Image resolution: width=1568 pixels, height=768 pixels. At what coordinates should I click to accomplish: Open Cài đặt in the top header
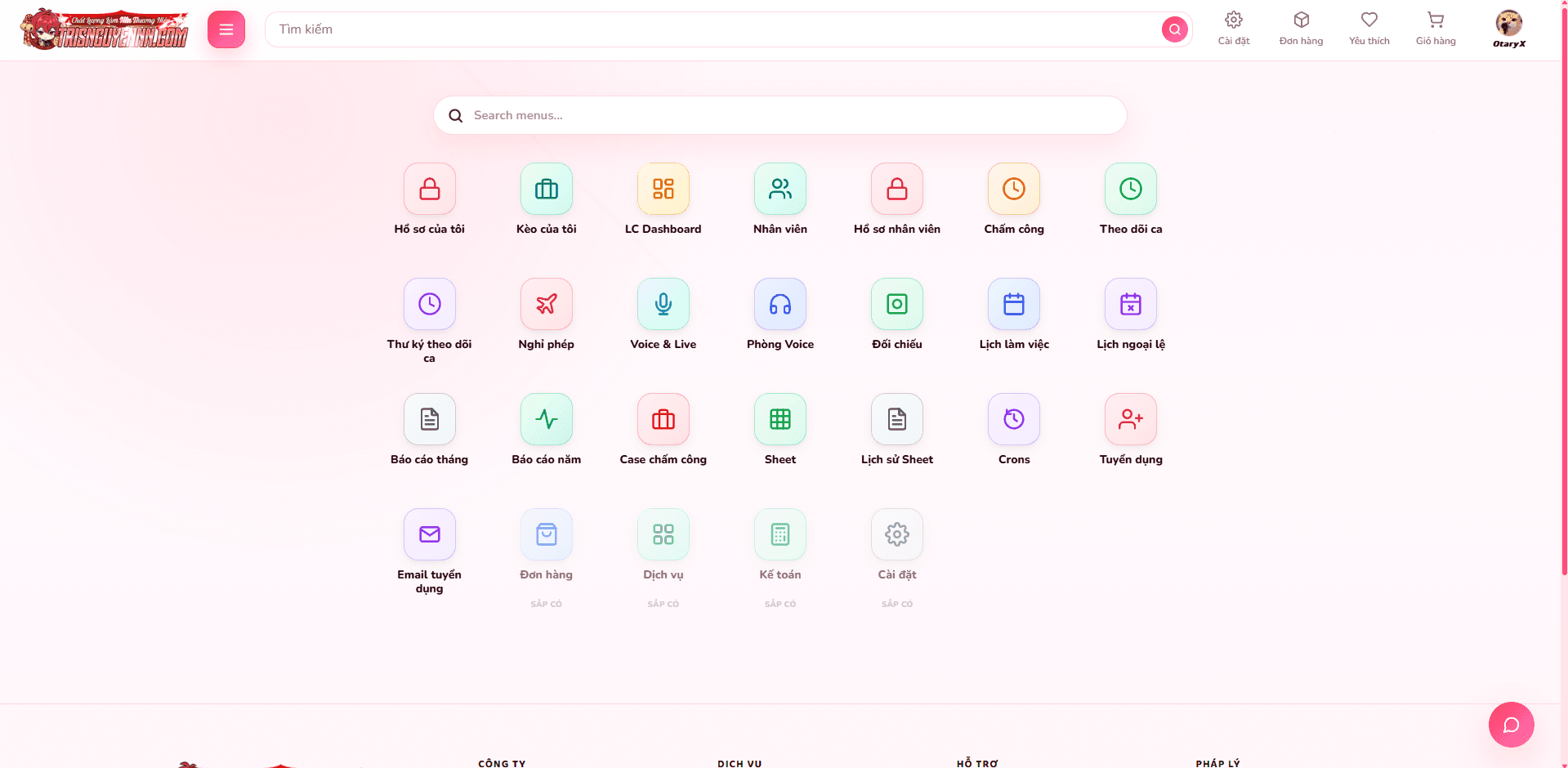[1234, 29]
